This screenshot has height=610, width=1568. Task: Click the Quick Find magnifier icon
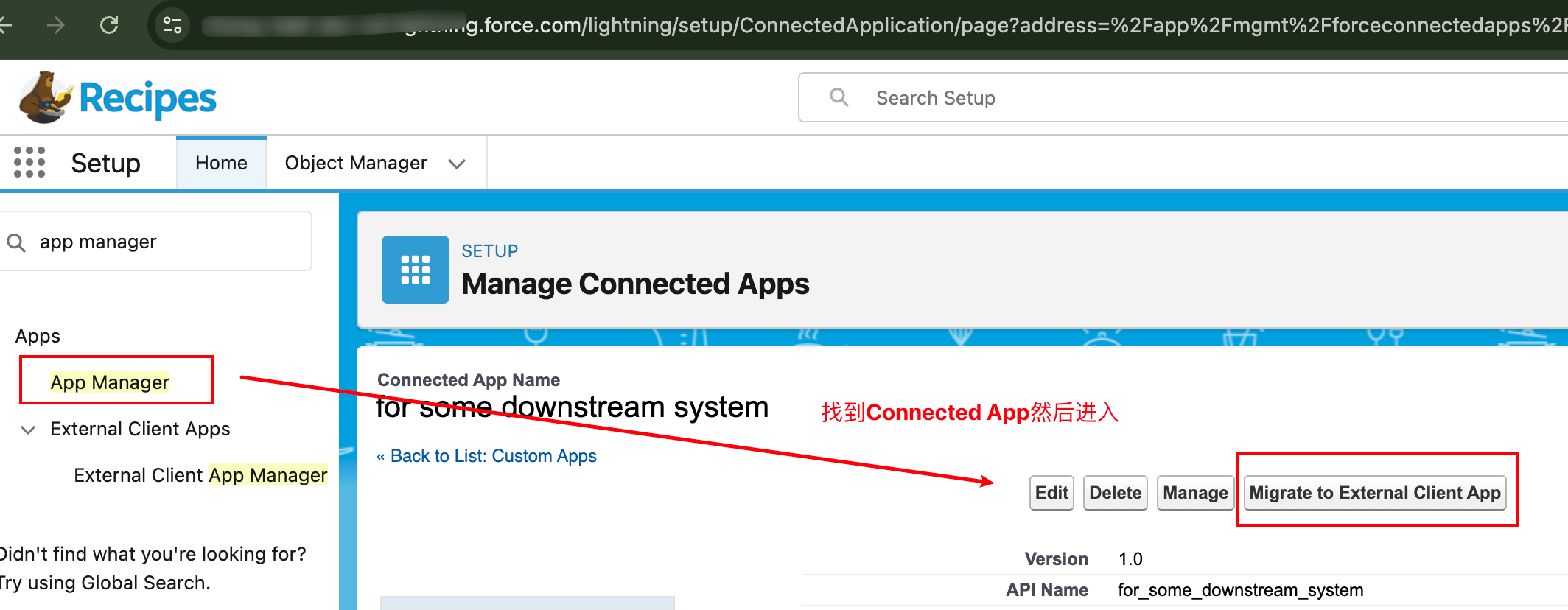click(16, 242)
